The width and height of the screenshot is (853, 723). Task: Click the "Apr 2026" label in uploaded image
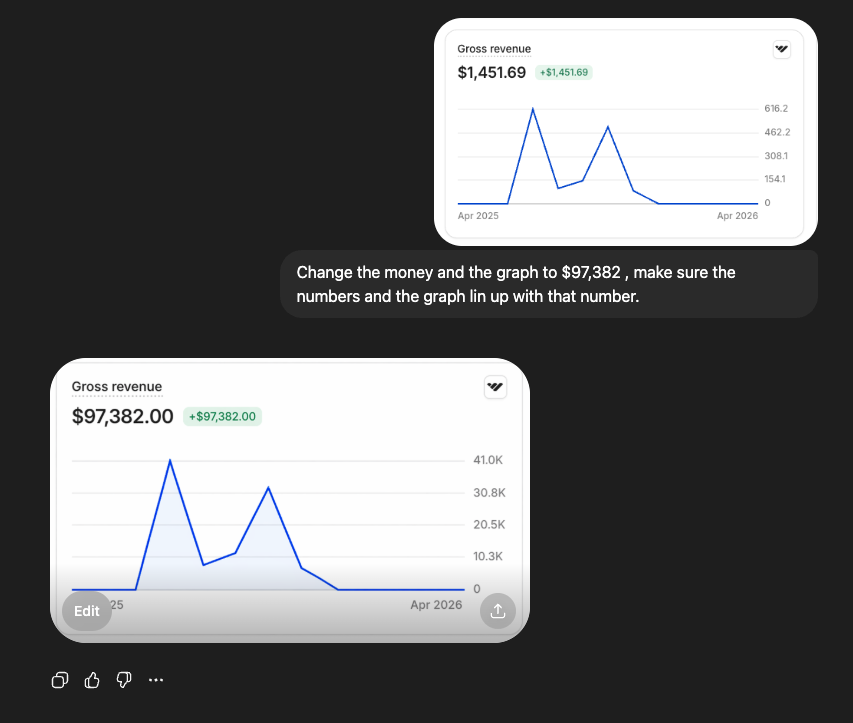click(737, 215)
